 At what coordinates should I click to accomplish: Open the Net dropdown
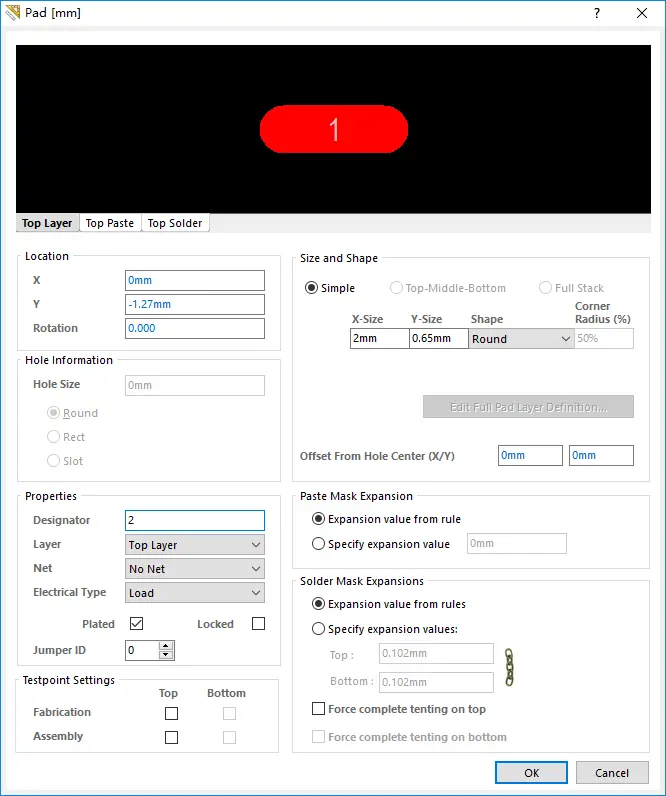(x=195, y=569)
